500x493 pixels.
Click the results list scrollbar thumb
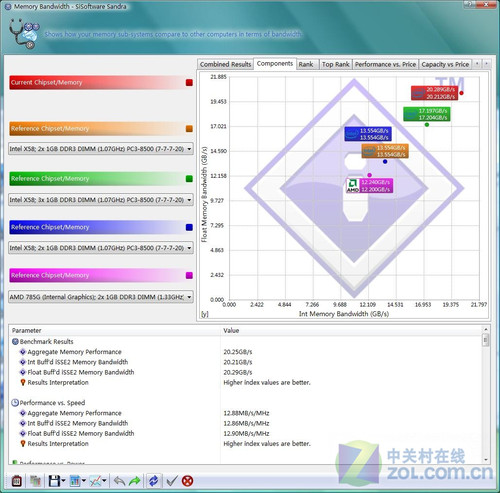(486, 341)
